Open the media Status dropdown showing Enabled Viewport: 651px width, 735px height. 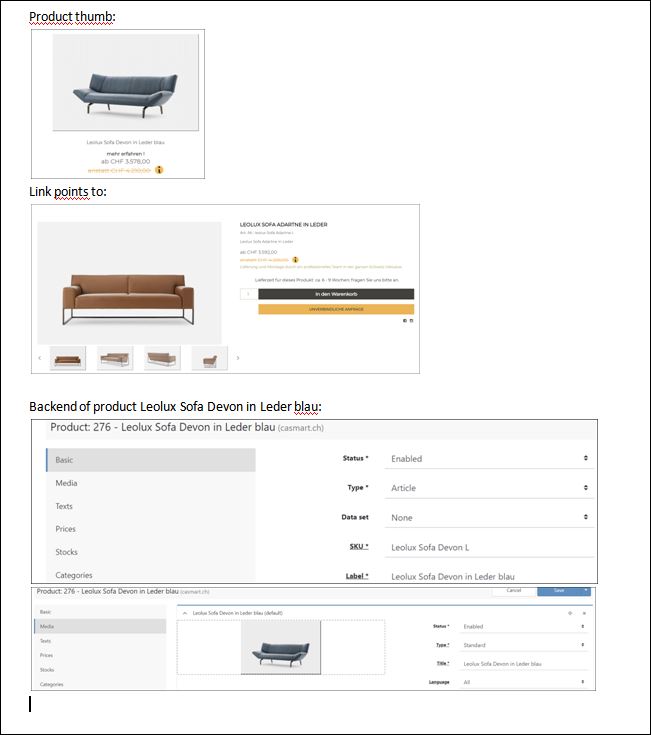(x=524, y=627)
